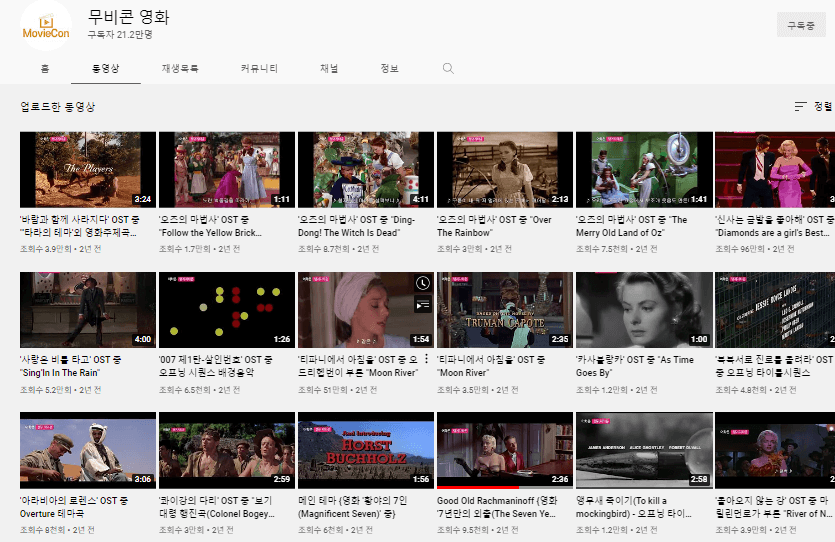The image size is (835, 542).
Task: Play the 'Merry Old Land of Oz' thumbnail
Action: (644, 170)
